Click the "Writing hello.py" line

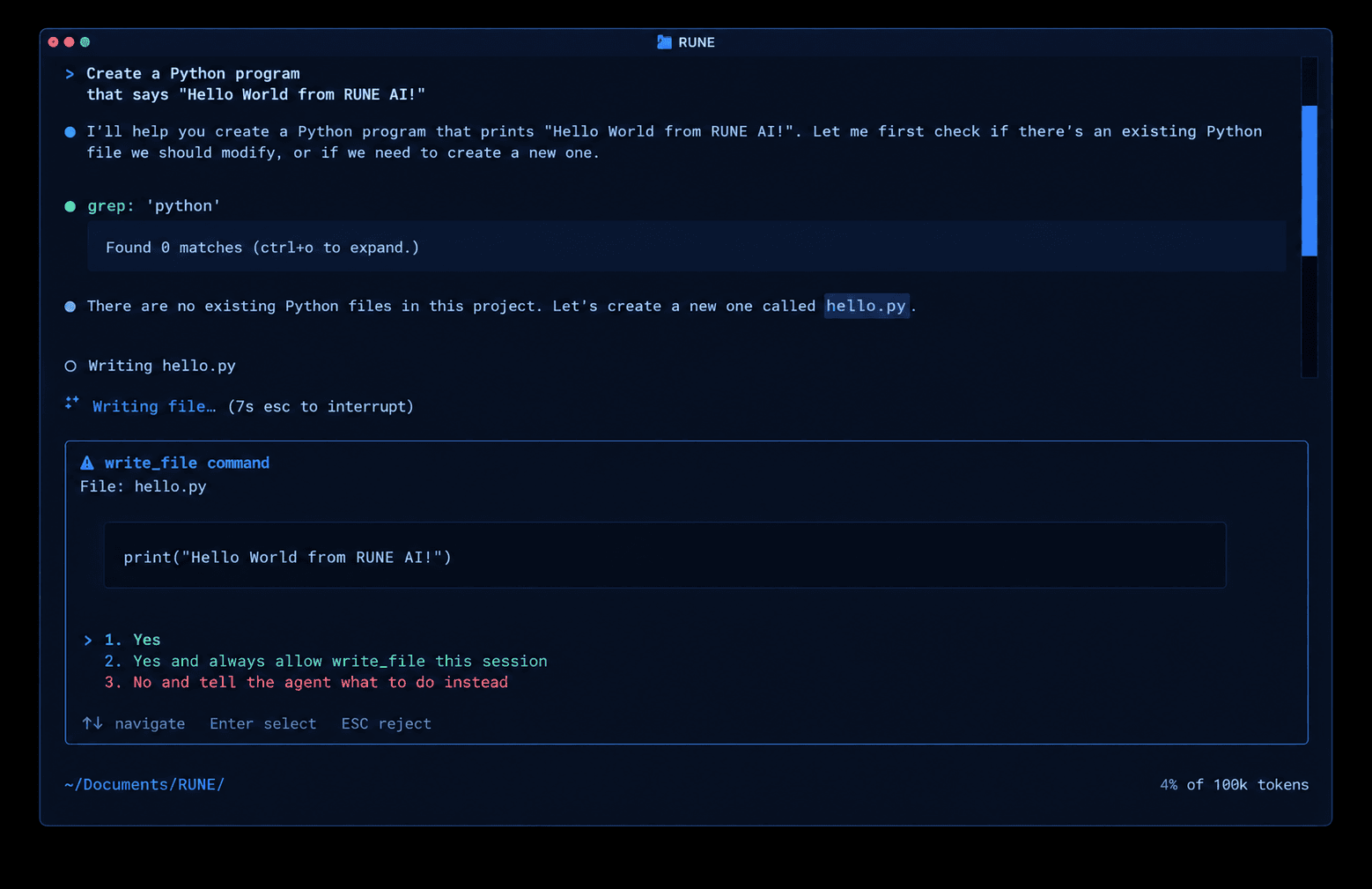(x=162, y=366)
